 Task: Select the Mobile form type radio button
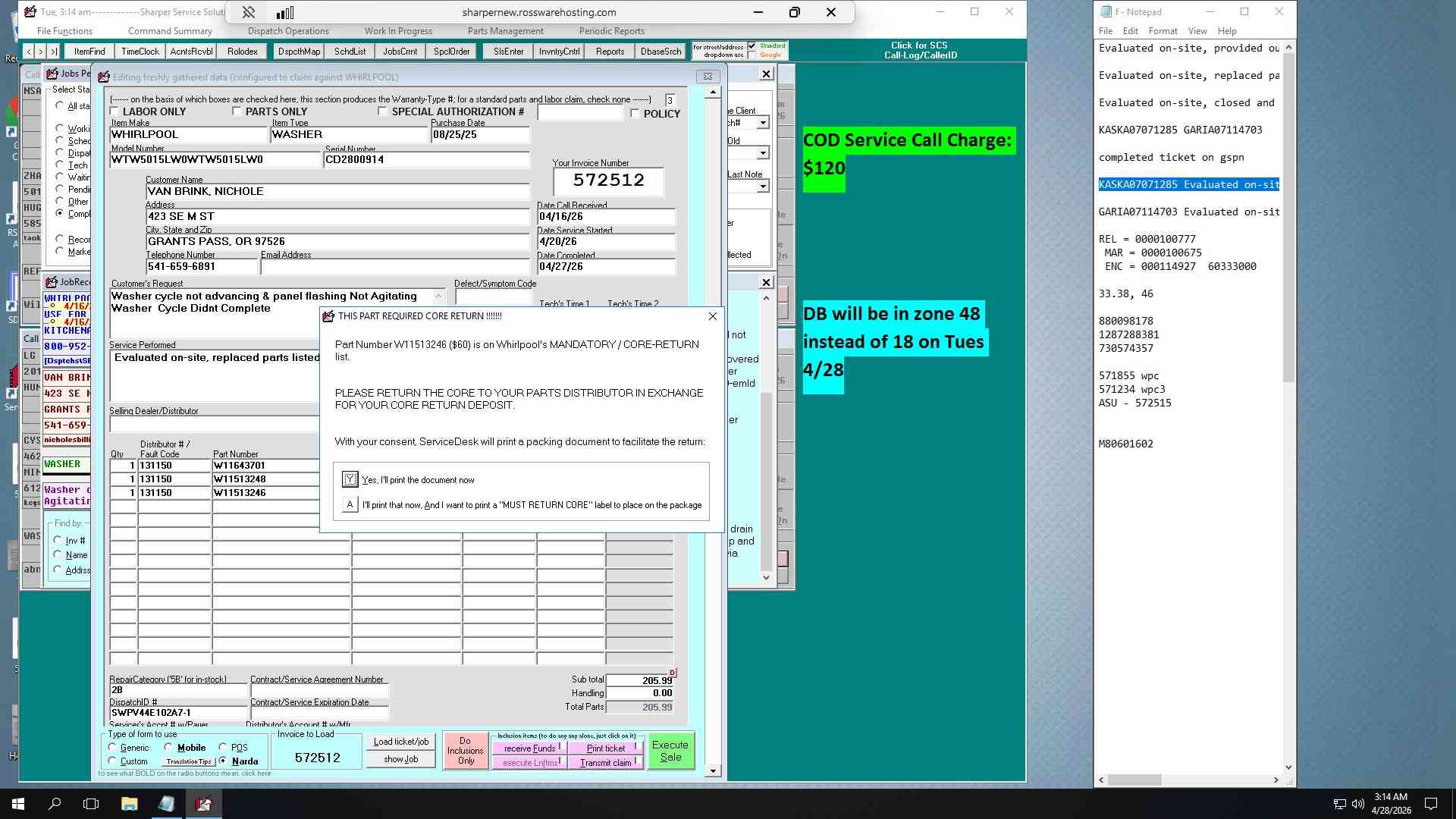[x=168, y=747]
